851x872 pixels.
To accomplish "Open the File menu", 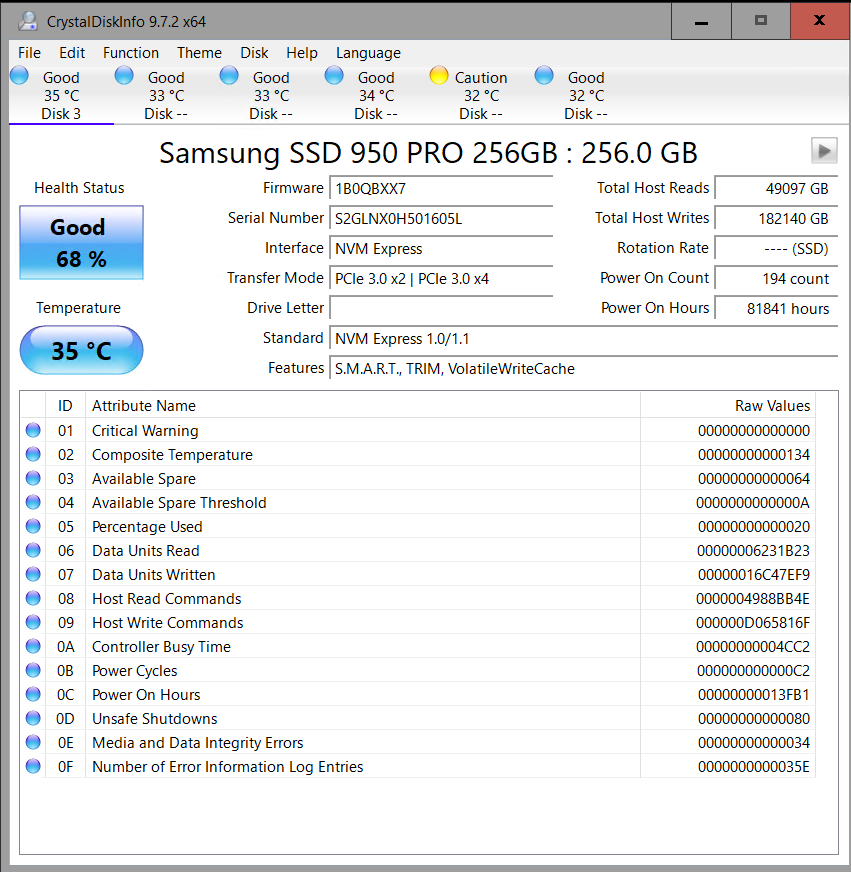I will pyautogui.click(x=29, y=53).
